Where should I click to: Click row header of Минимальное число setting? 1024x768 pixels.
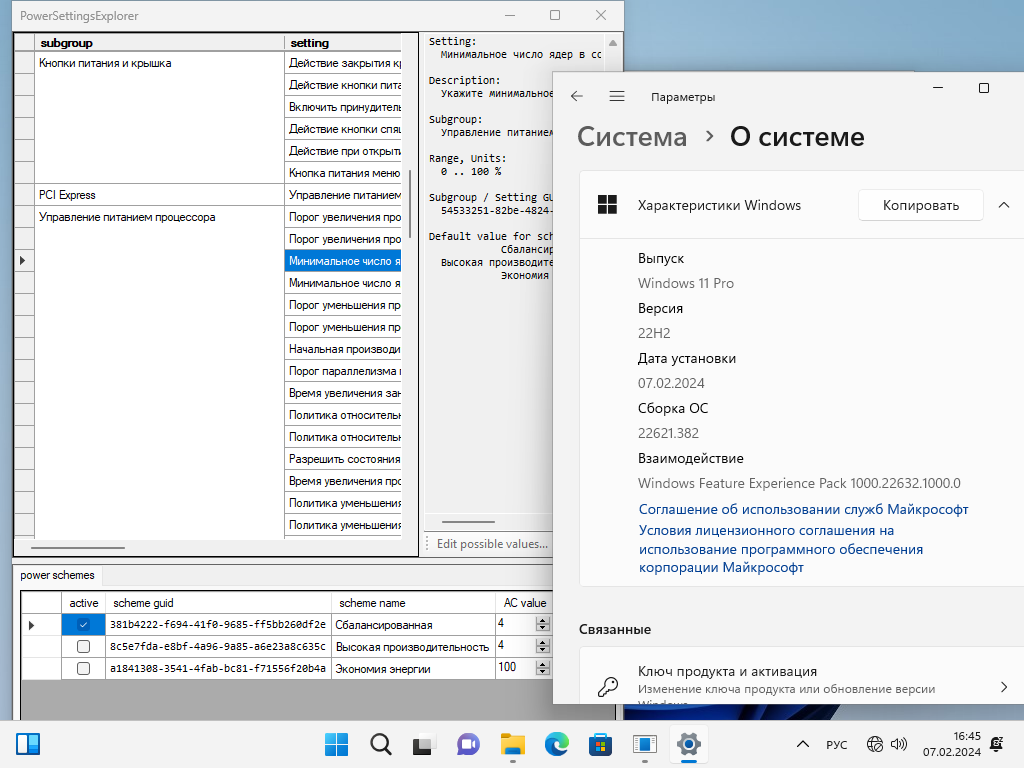pos(24,261)
